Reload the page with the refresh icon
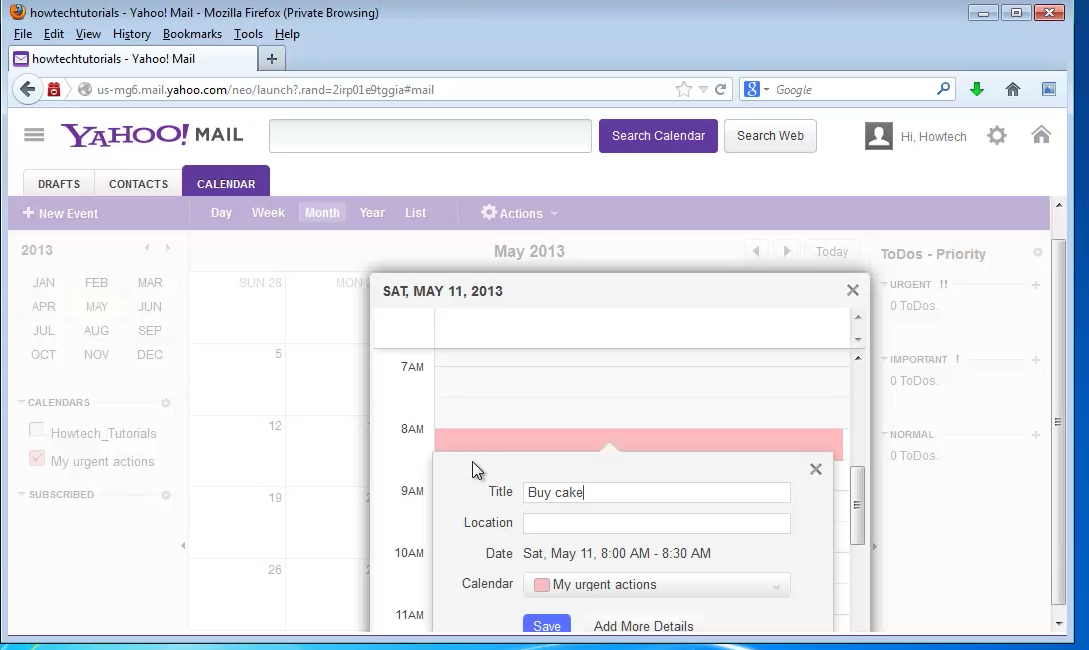 click(721, 90)
